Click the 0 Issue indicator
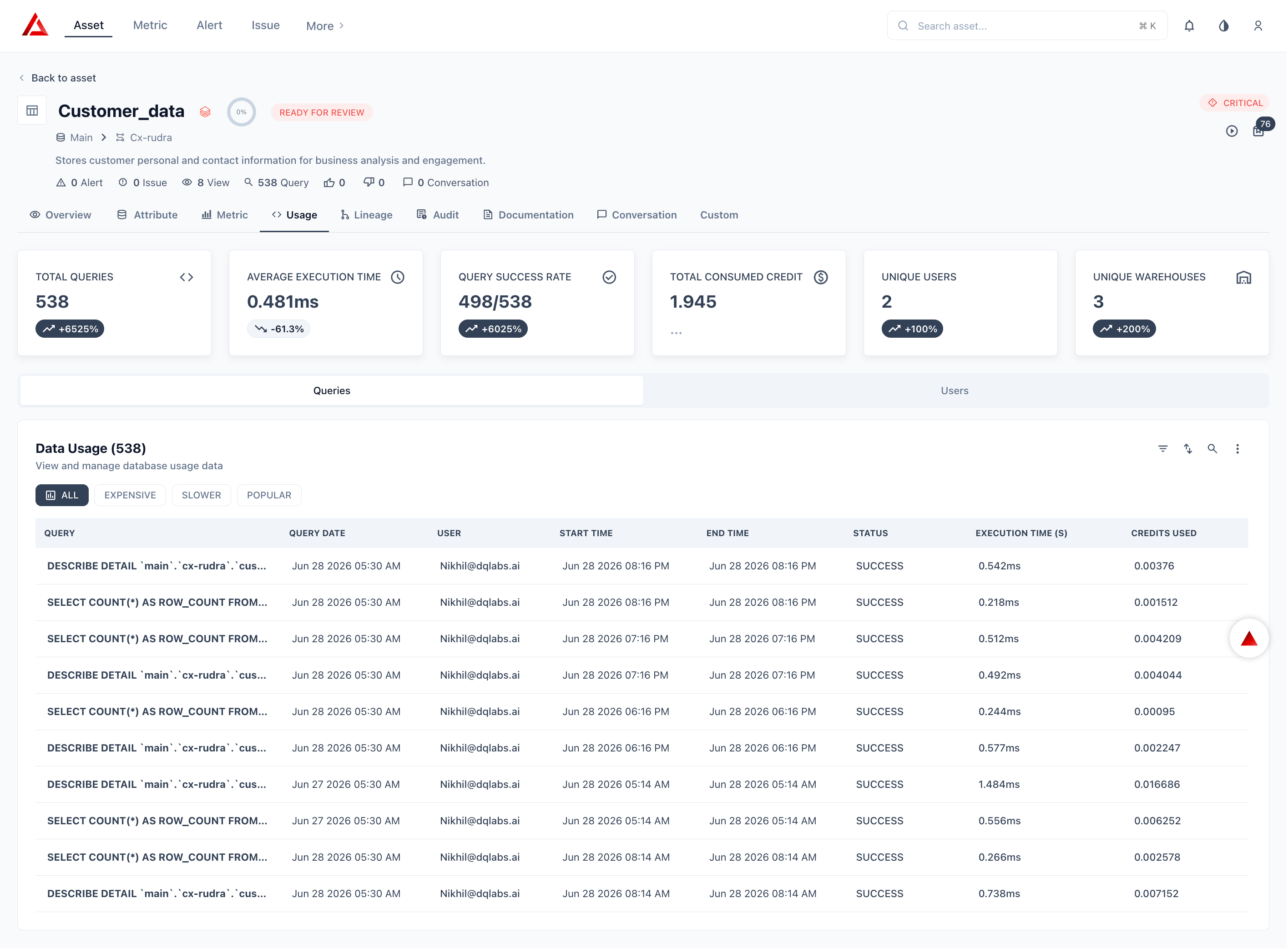Viewport: 1288px width, 949px height. tap(142, 183)
